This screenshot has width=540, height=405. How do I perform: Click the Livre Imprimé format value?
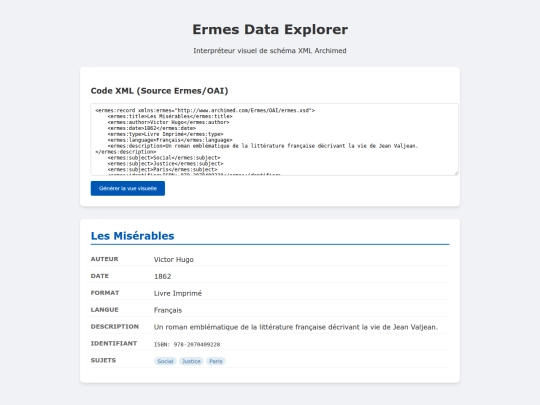coord(178,293)
